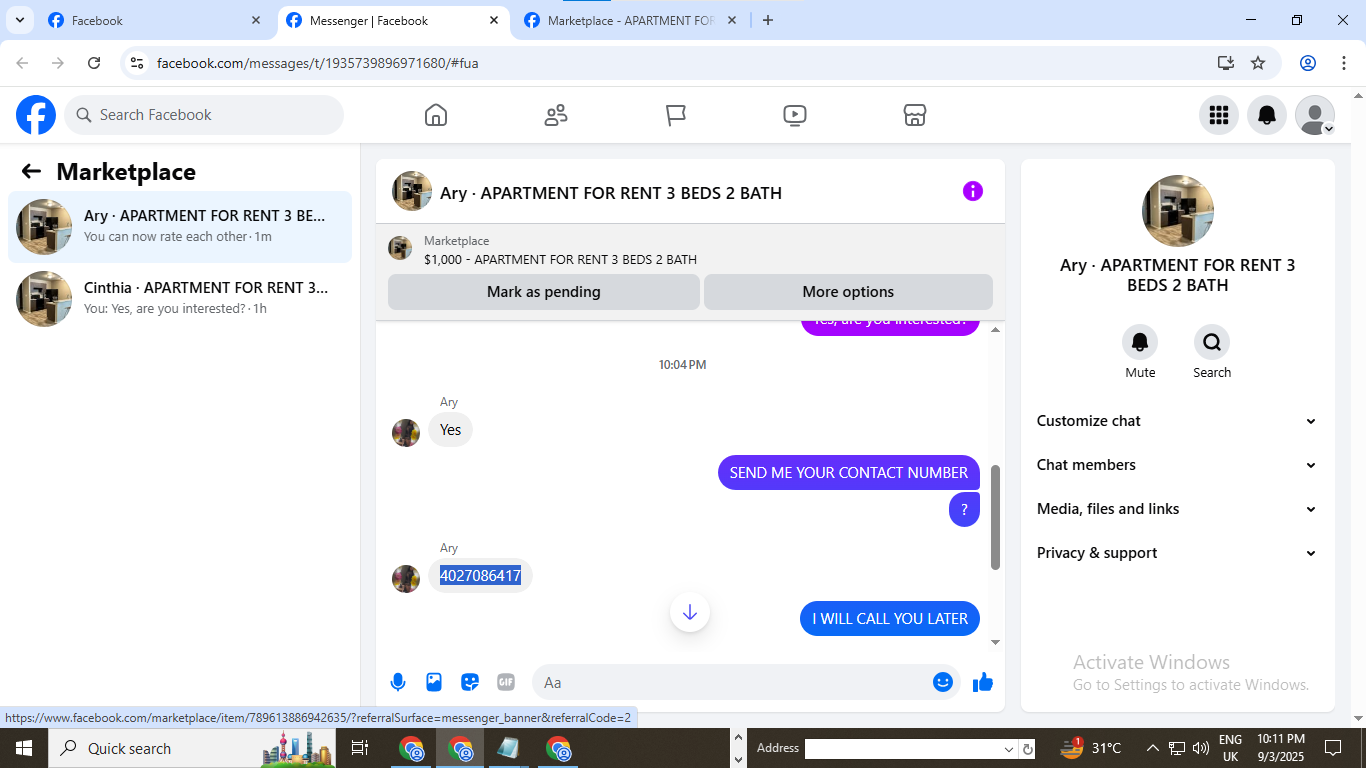View site information icon in address bar
Image resolution: width=1366 pixels, height=768 pixels.
(137, 63)
